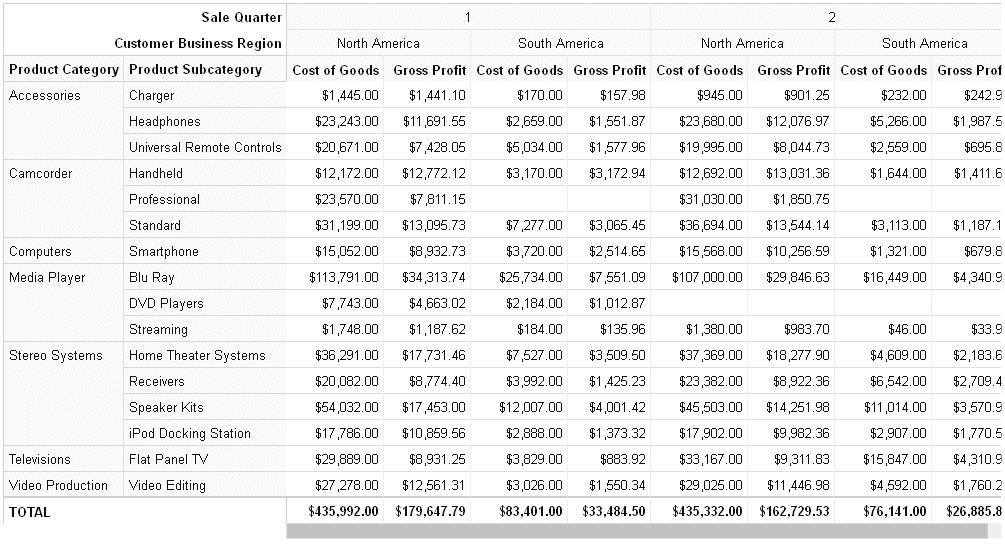The height and width of the screenshot is (545, 1005).
Task: Click the total value $435,332.00
Action: point(708,512)
